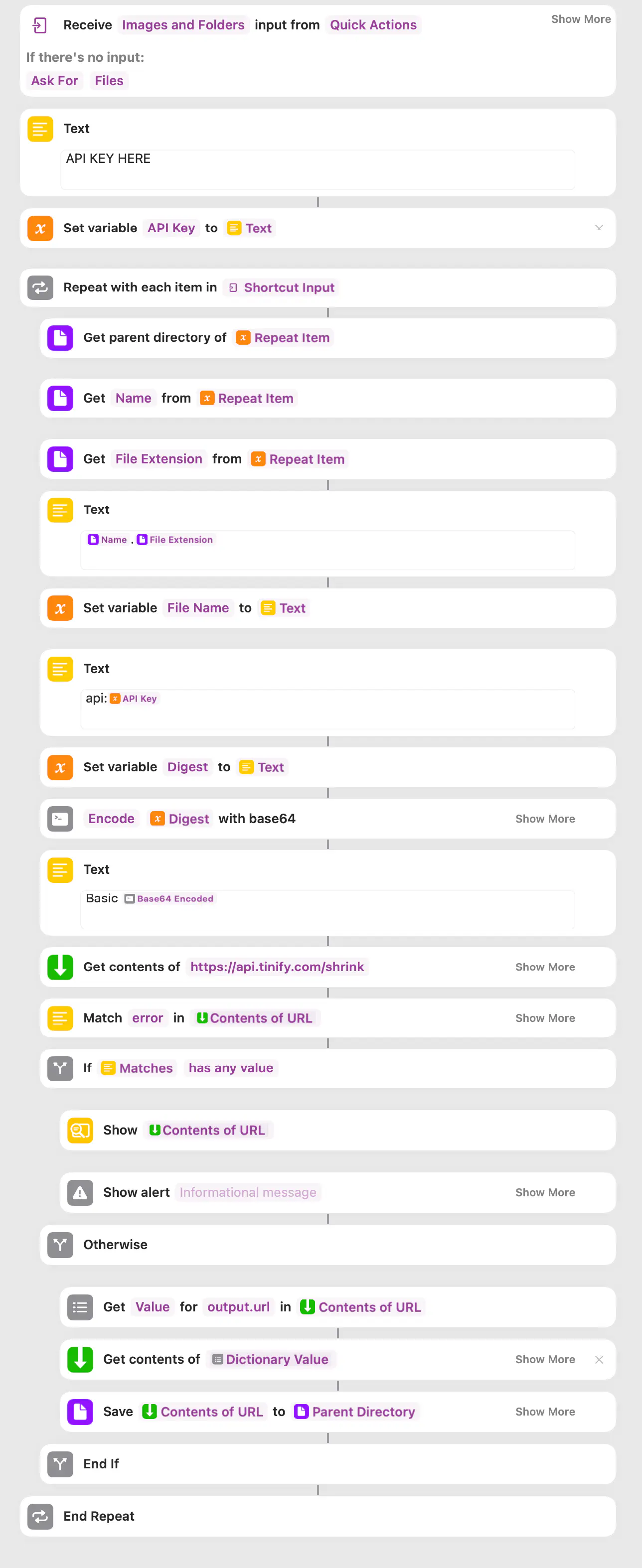Screen dimensions: 642x1568
Task: Open the Images and Folders input type selector
Action: click(x=183, y=25)
